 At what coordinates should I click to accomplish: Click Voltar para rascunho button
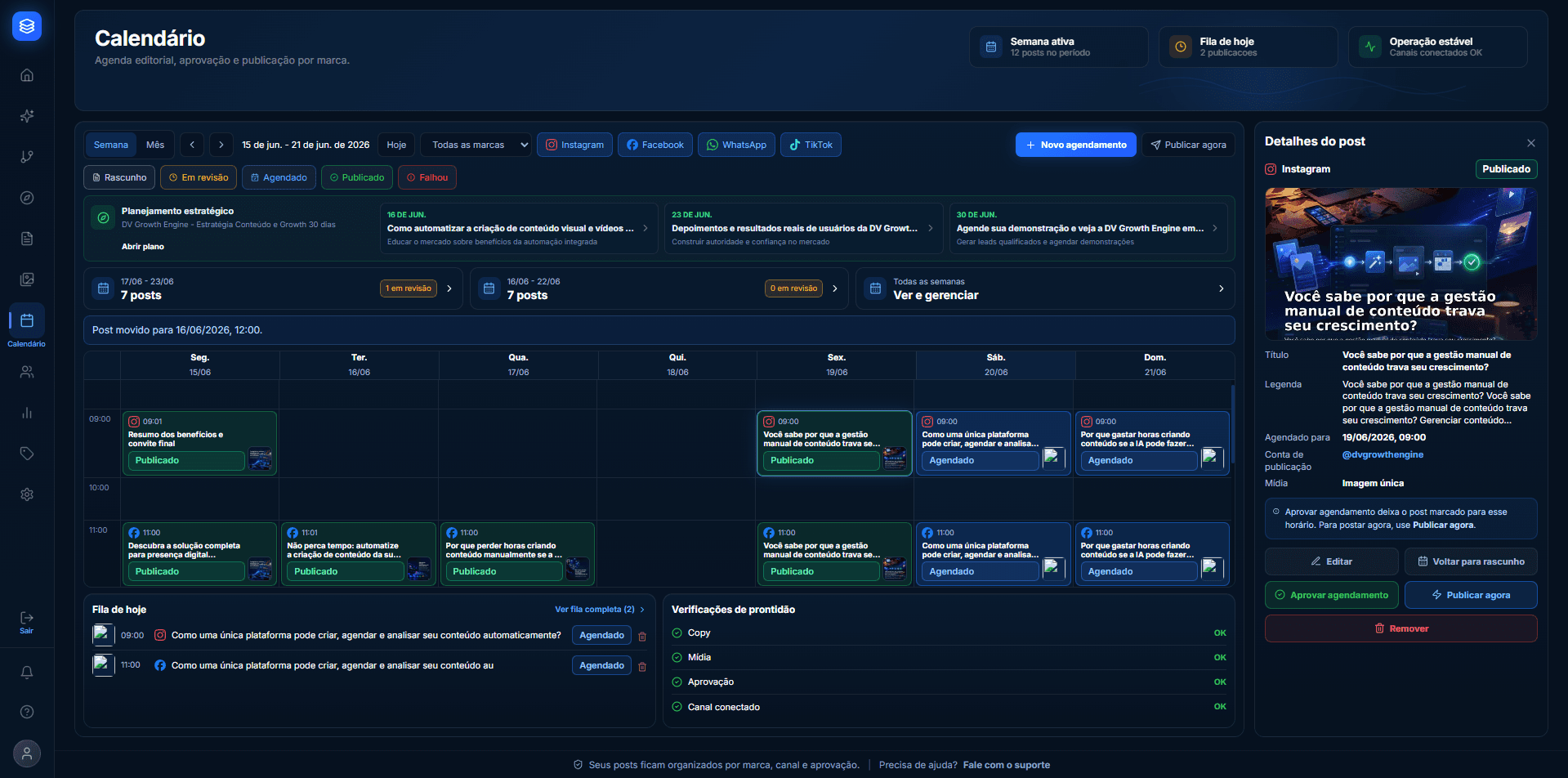pos(1471,561)
